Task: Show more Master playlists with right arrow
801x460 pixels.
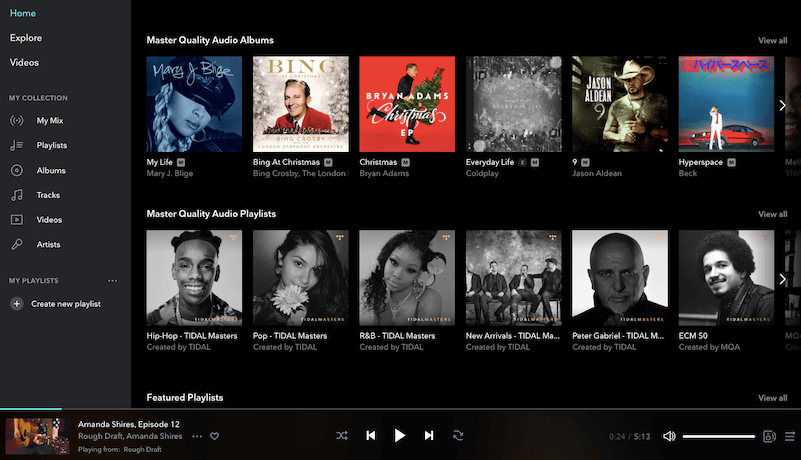Action: 782,279
